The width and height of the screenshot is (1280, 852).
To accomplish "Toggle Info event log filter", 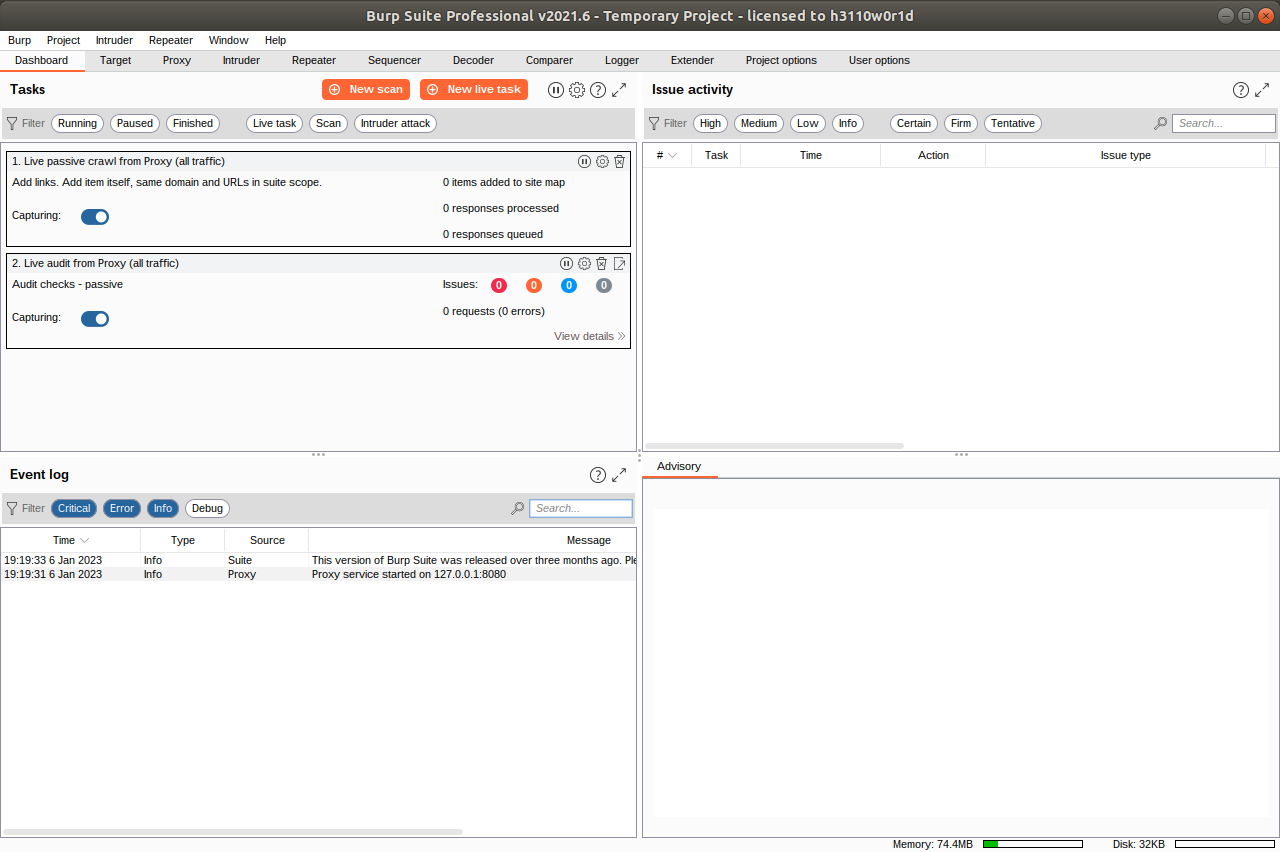I will [163, 508].
